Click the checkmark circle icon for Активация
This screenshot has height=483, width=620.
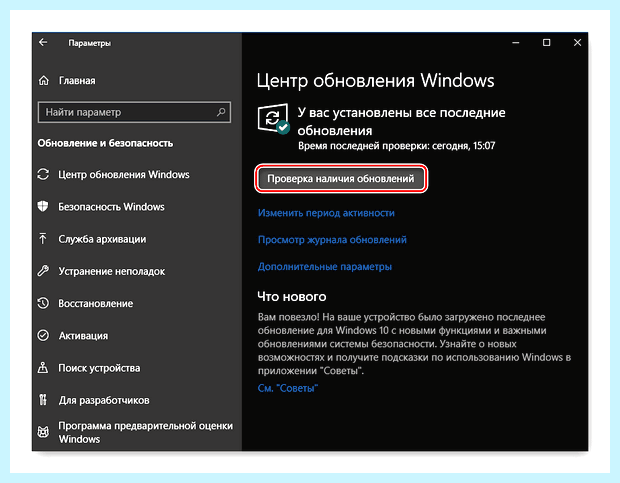(43, 336)
